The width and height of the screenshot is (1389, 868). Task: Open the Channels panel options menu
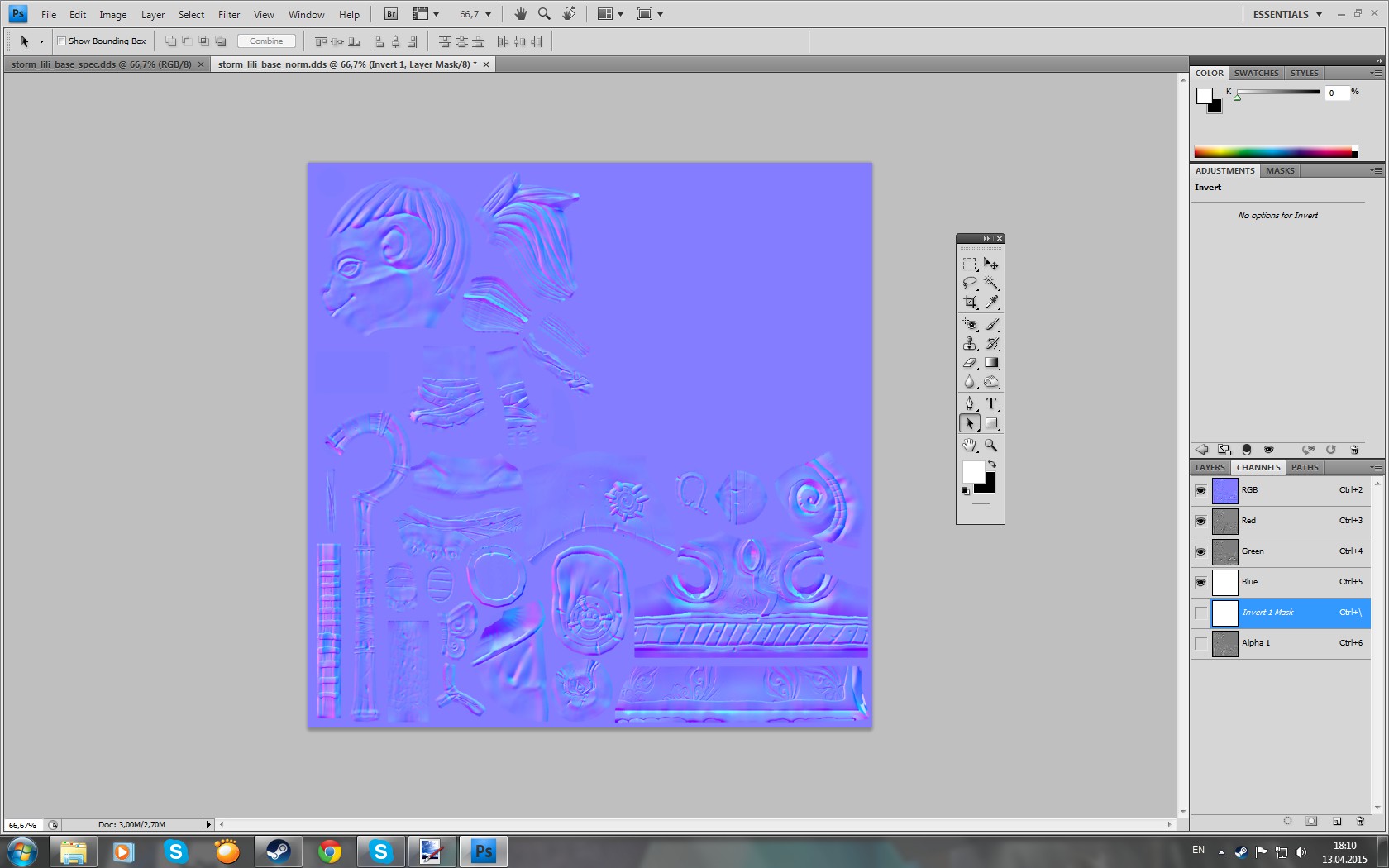pyautogui.click(x=1376, y=468)
